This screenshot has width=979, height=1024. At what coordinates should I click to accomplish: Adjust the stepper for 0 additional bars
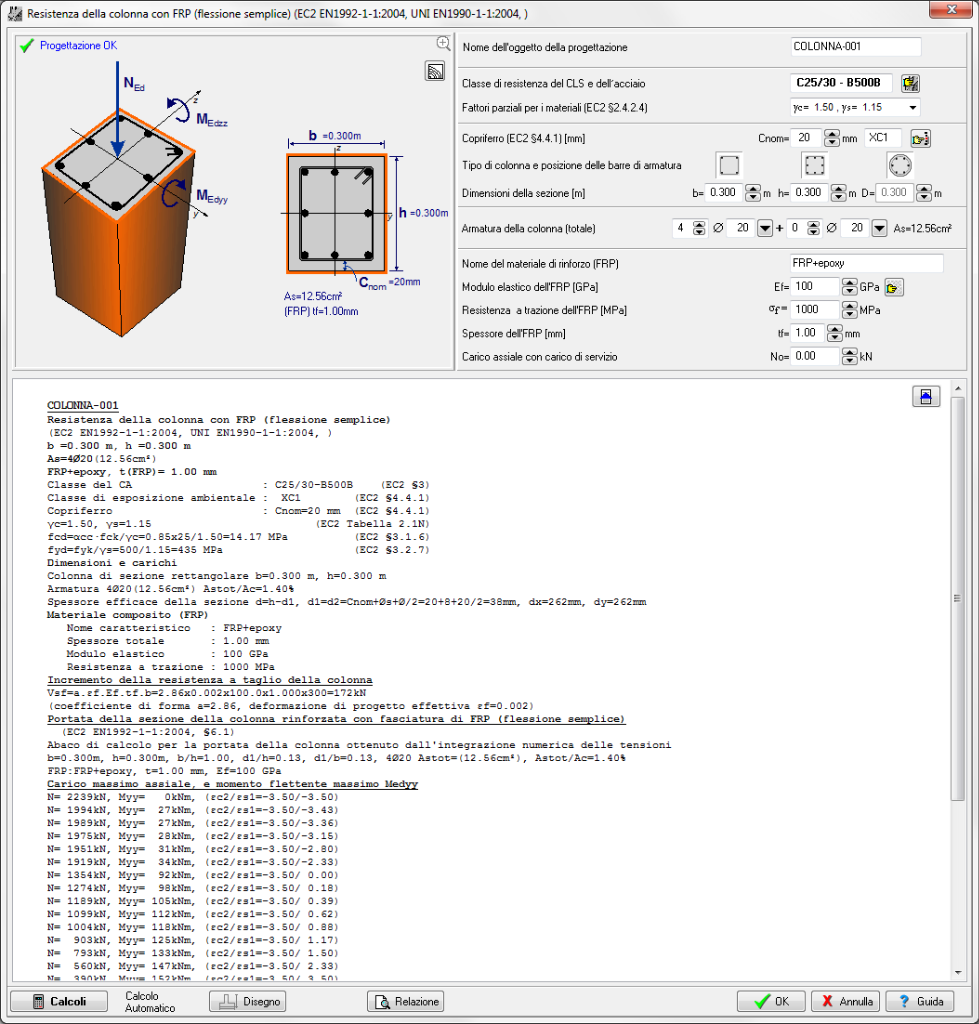coord(813,229)
